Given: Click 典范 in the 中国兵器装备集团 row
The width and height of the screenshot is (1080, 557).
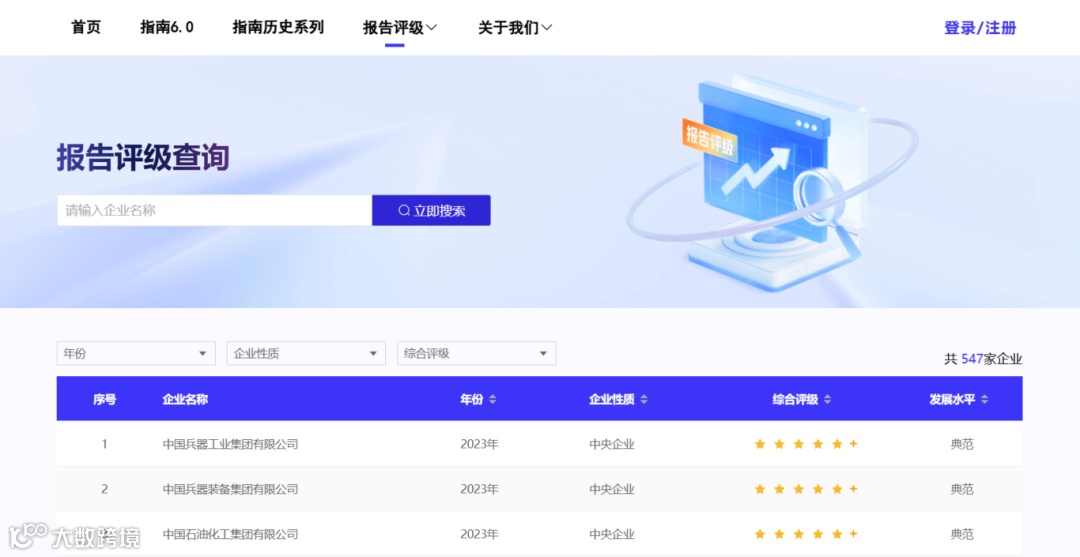Looking at the screenshot, I should pyautogui.click(x=962, y=490).
